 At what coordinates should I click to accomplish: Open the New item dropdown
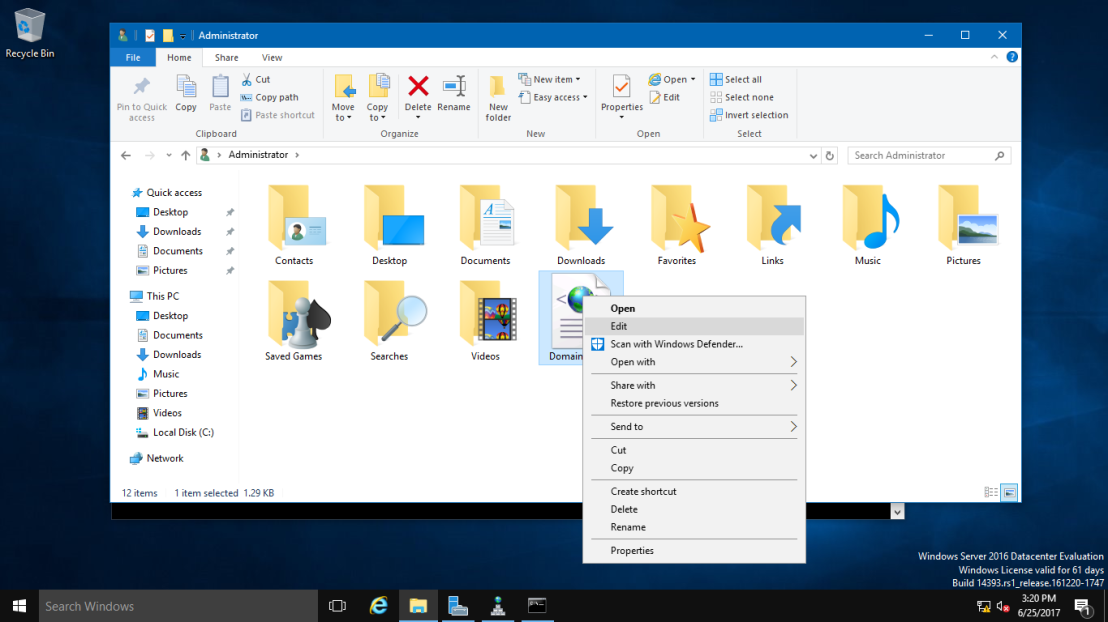550,79
